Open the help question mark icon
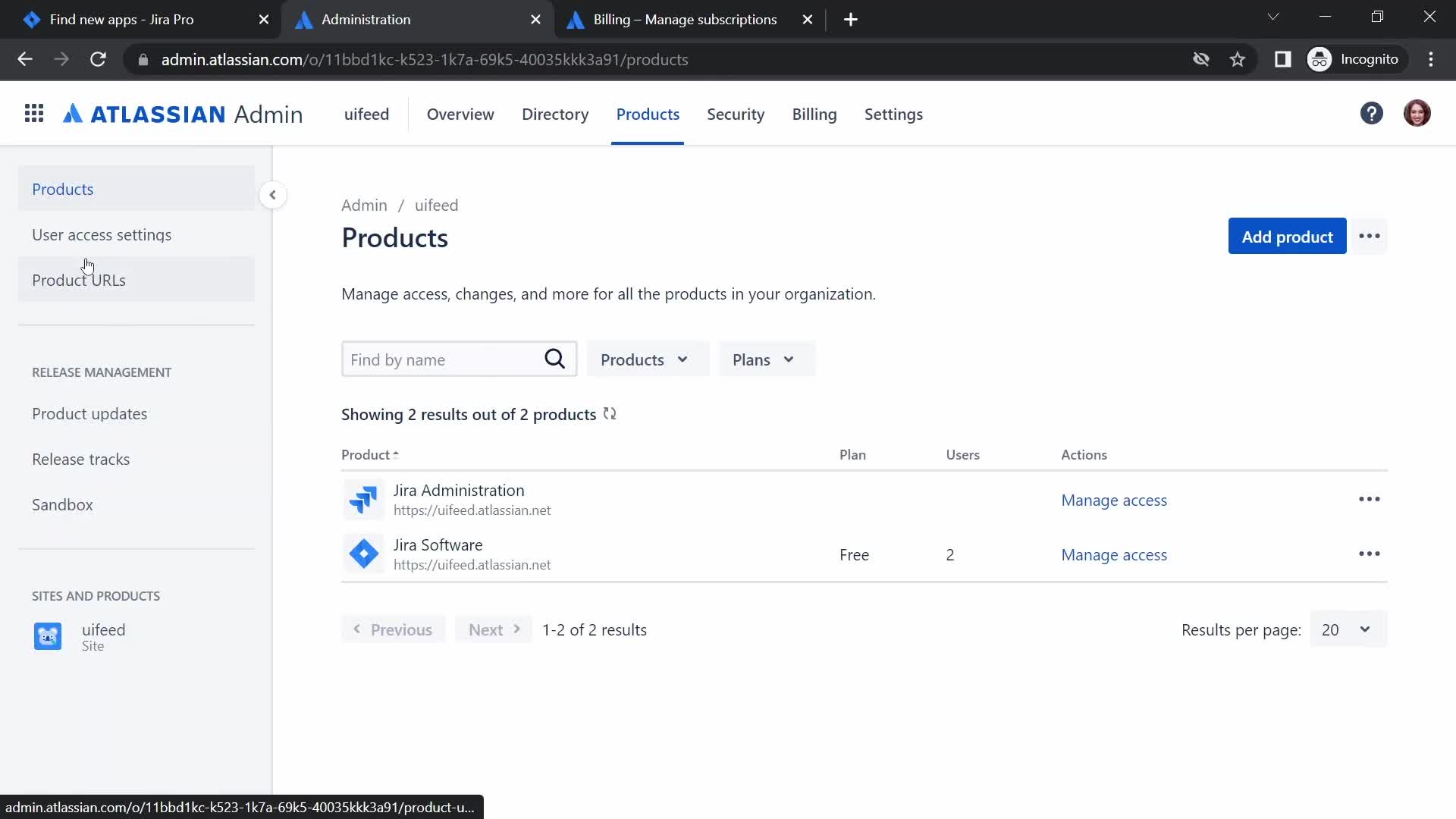Image resolution: width=1456 pixels, height=819 pixels. (1371, 114)
